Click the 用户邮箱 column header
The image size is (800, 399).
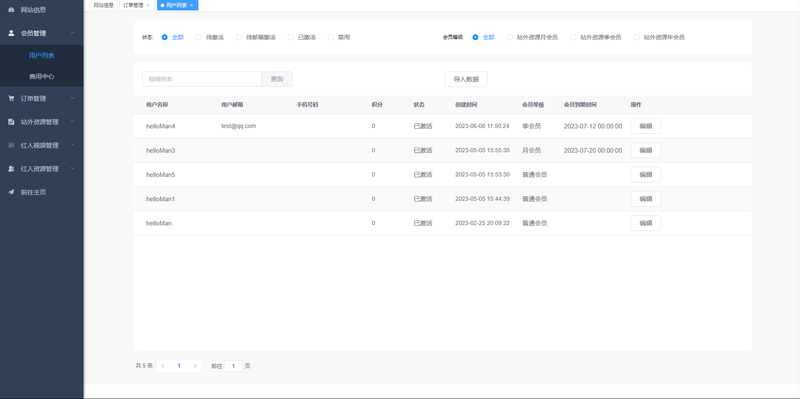point(232,105)
